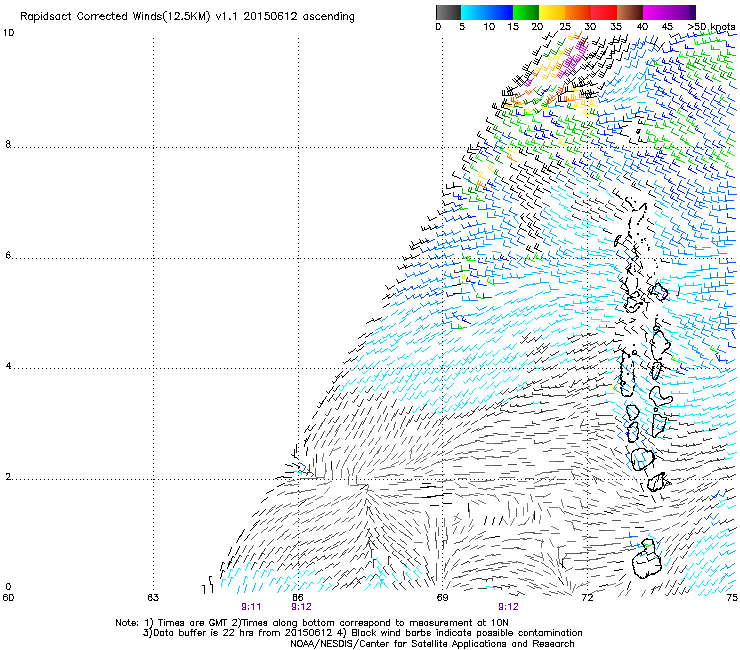The width and height of the screenshot is (740, 650).
Task: Click the '9:12' time label between longitudes 69 and 72
Action: [508, 607]
